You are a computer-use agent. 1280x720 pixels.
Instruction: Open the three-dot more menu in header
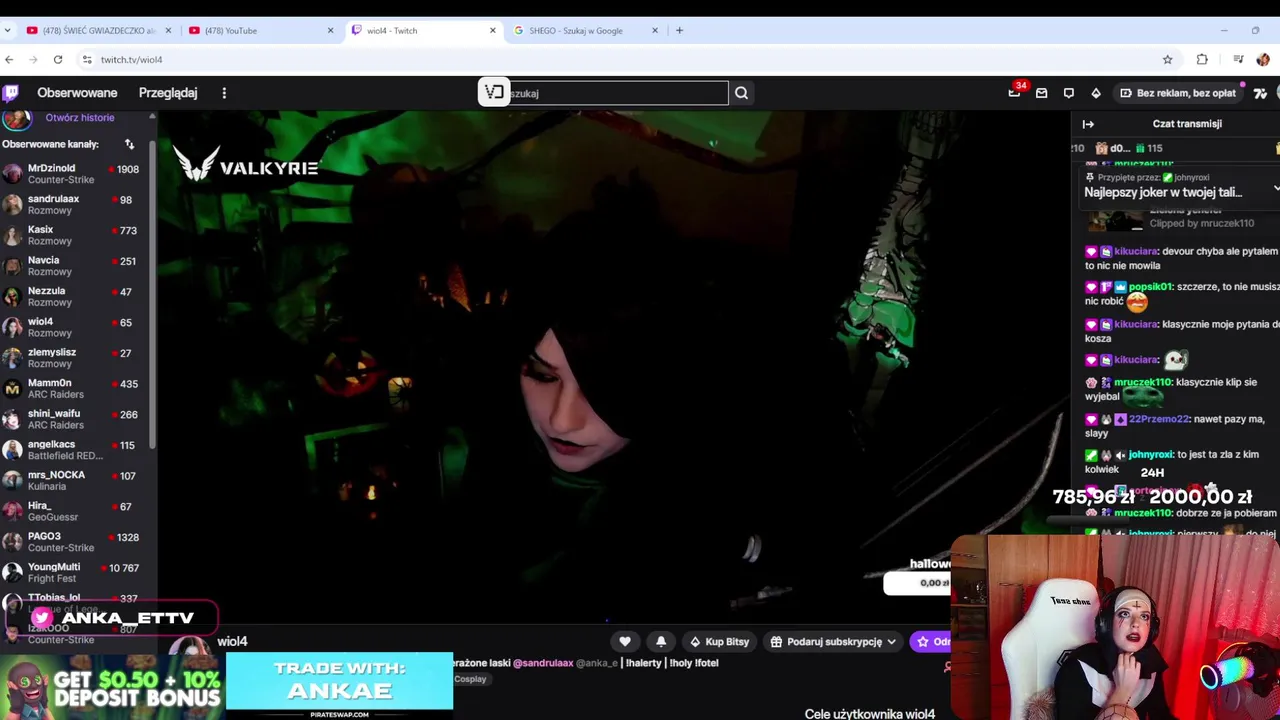(224, 93)
